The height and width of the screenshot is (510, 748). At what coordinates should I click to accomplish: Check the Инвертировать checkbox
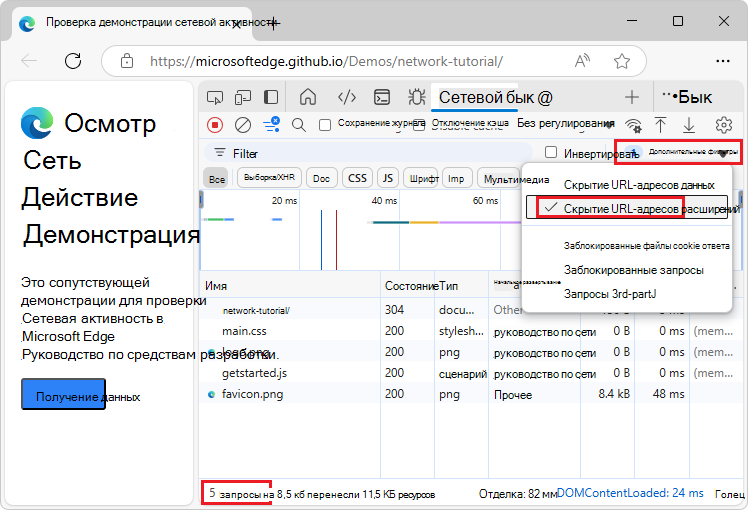(x=551, y=152)
